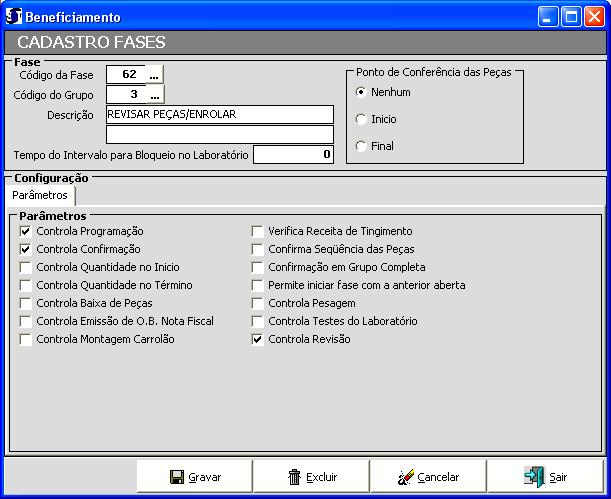The image size is (611, 499).
Task: Switch to the Parâmetros tab
Action: pyautogui.click(x=40, y=195)
